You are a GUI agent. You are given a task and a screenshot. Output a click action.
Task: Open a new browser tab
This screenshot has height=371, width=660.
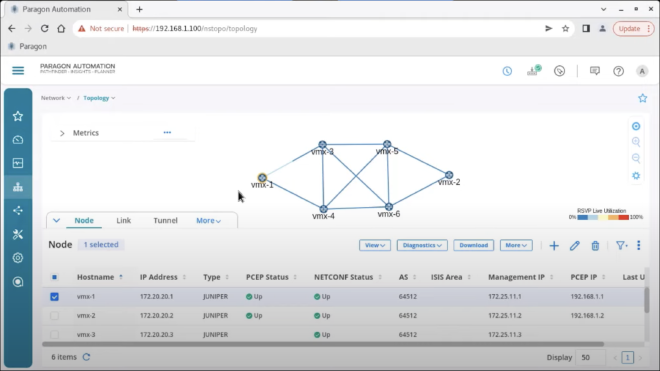tap(139, 9)
